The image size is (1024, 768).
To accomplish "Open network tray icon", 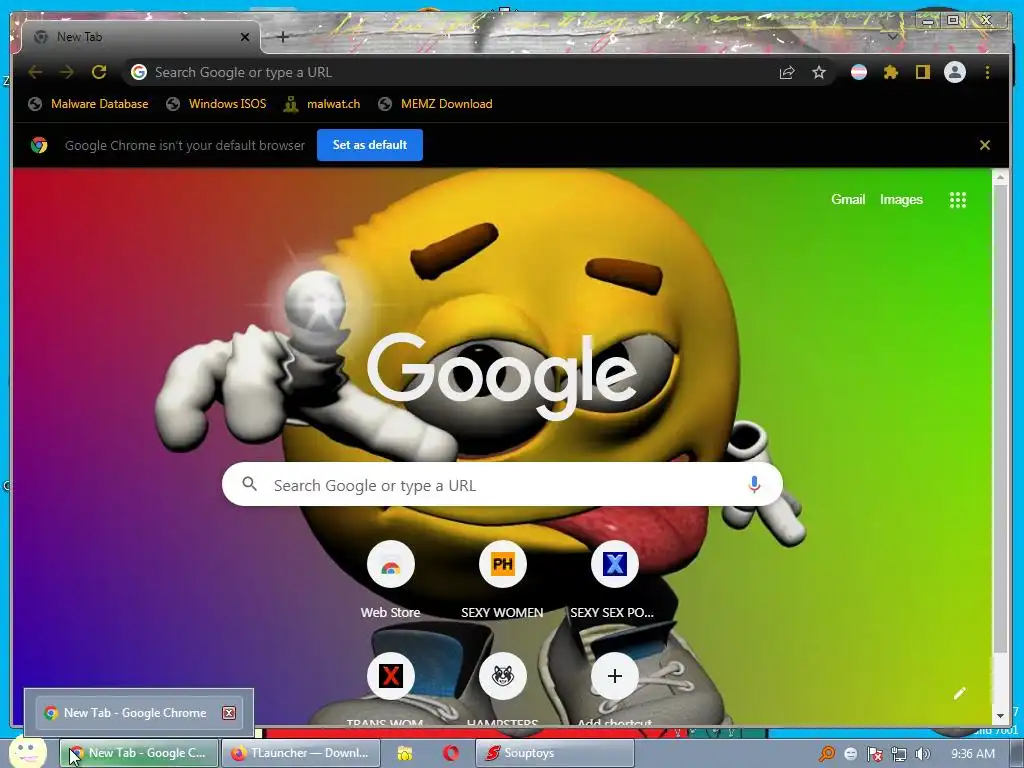I will click(x=899, y=754).
